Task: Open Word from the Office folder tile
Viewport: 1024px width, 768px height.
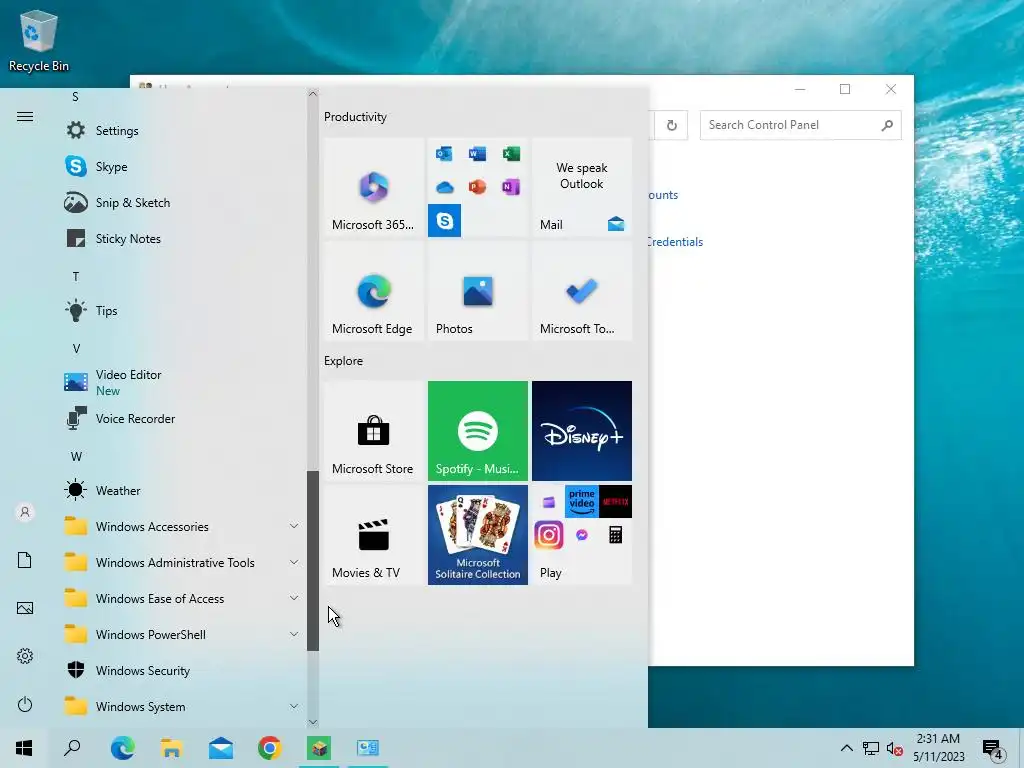Action: (x=477, y=153)
